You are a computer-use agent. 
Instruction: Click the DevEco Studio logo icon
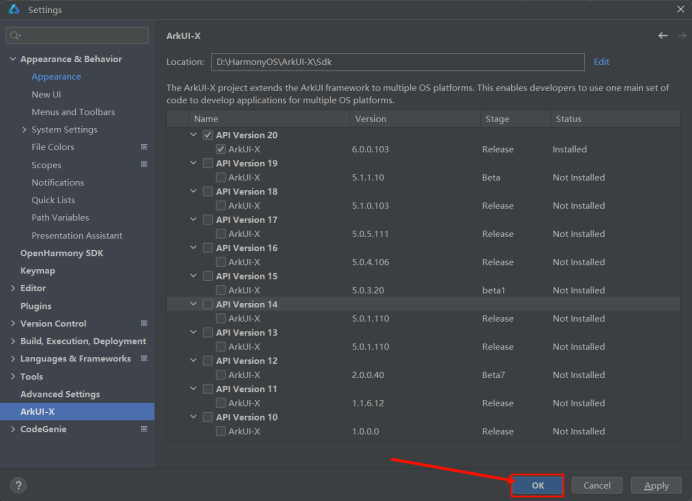click(14, 9)
